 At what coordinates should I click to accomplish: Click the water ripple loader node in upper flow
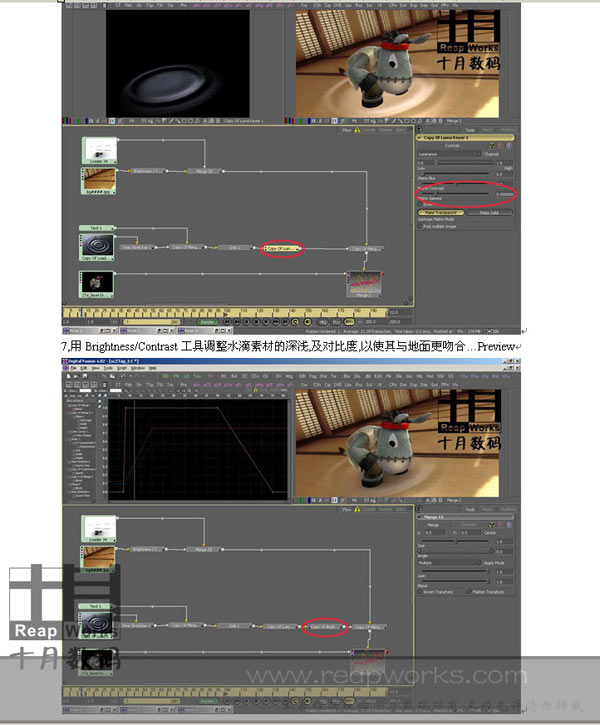click(95, 245)
